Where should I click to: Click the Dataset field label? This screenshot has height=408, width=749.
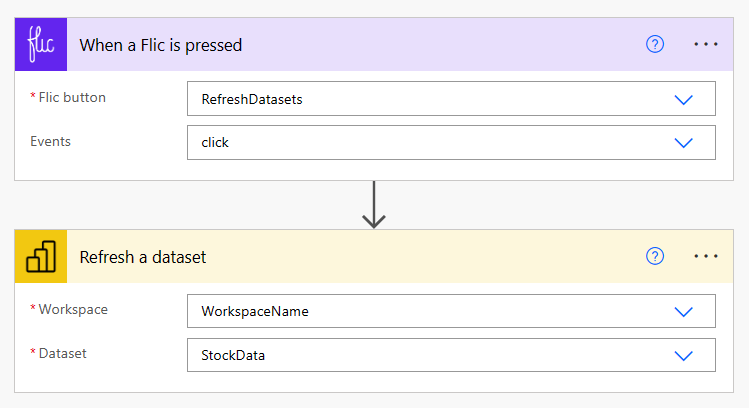pos(61,354)
